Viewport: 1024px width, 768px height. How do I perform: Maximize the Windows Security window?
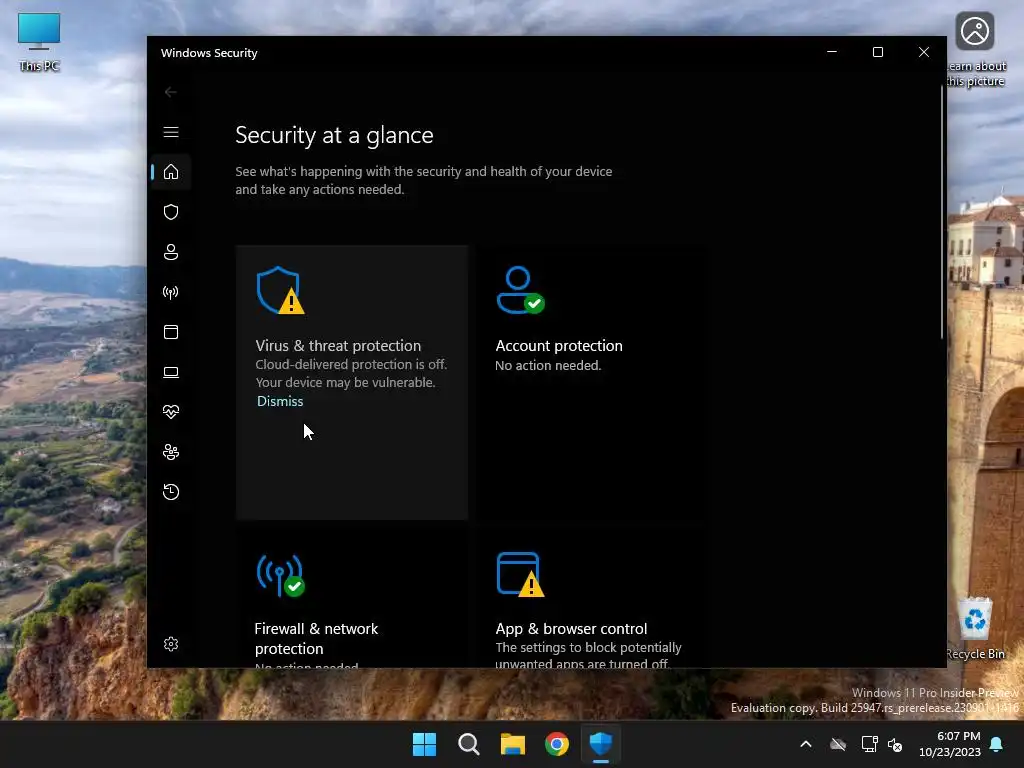(878, 52)
